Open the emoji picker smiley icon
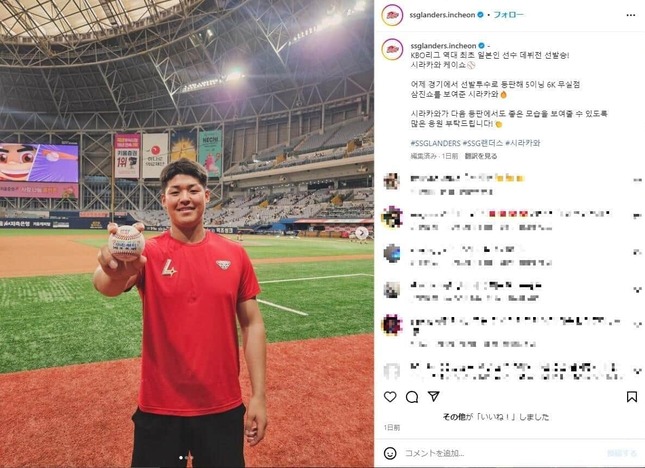This screenshot has height=468, width=645. point(390,453)
